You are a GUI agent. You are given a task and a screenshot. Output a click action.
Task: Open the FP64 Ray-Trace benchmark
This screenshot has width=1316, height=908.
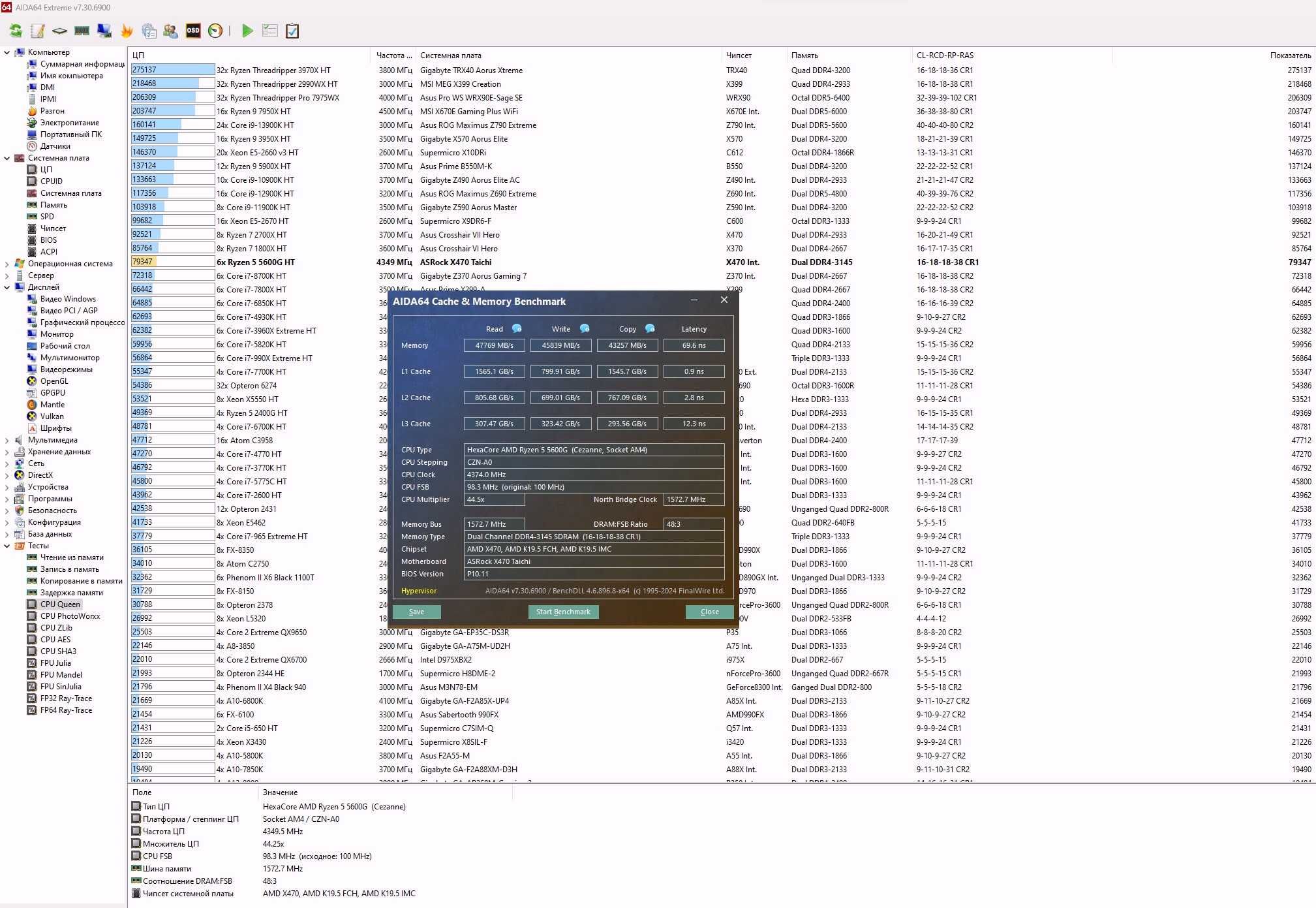coord(66,710)
